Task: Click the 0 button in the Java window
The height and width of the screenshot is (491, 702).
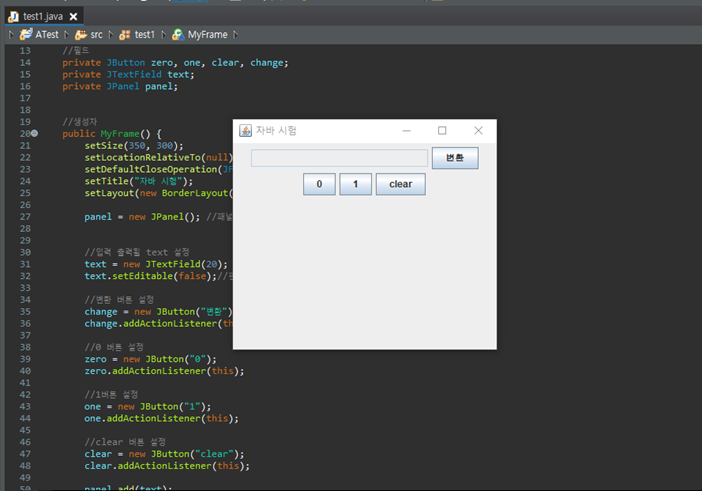Action: (319, 184)
